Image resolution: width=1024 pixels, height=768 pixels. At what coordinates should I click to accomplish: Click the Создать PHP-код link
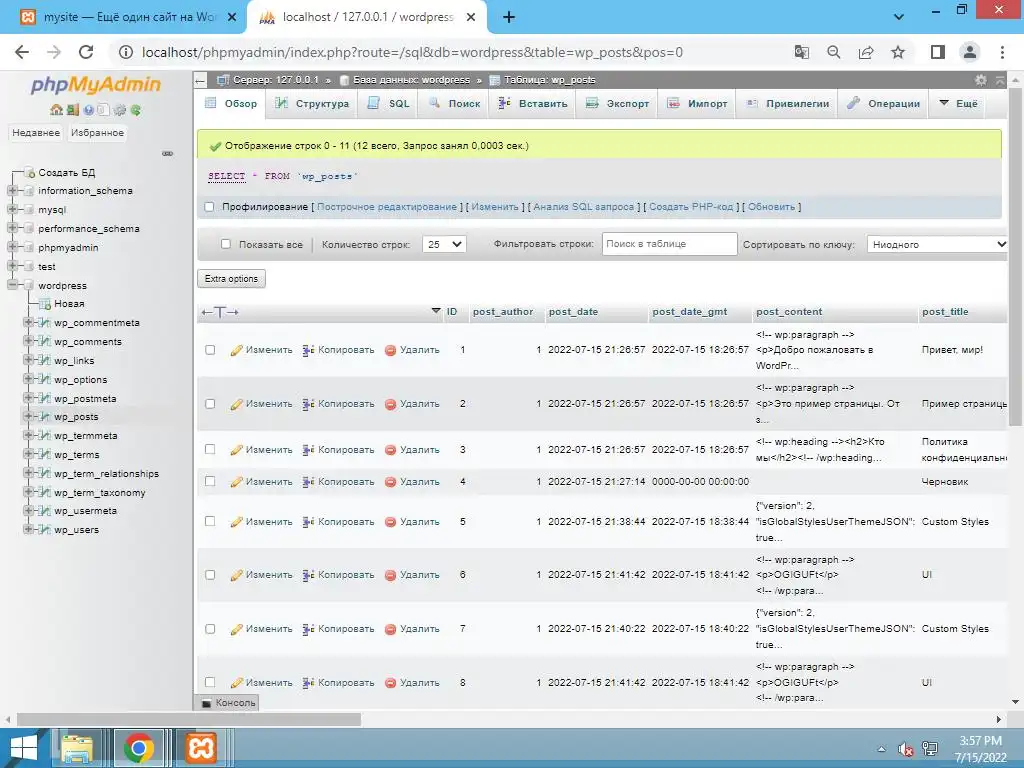(691, 207)
